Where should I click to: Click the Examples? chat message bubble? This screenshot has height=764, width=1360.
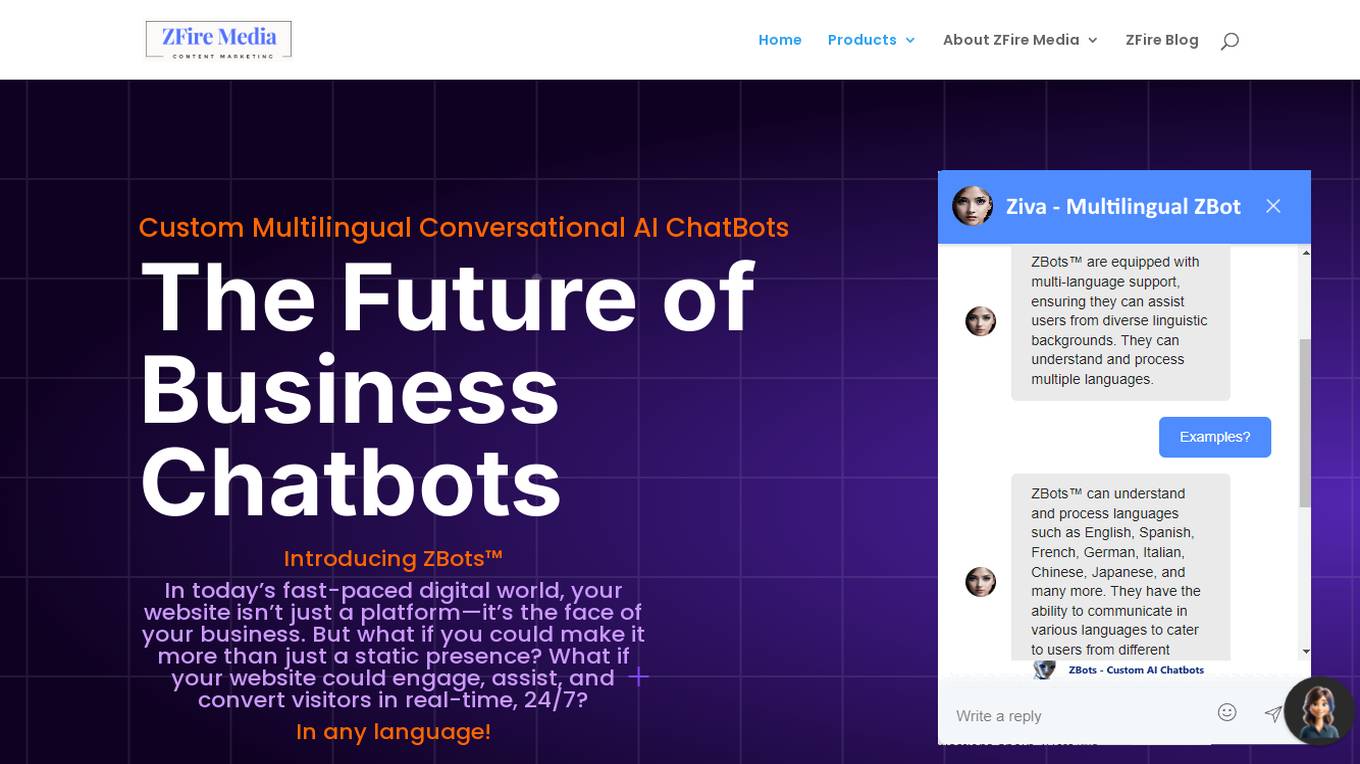tap(1215, 437)
